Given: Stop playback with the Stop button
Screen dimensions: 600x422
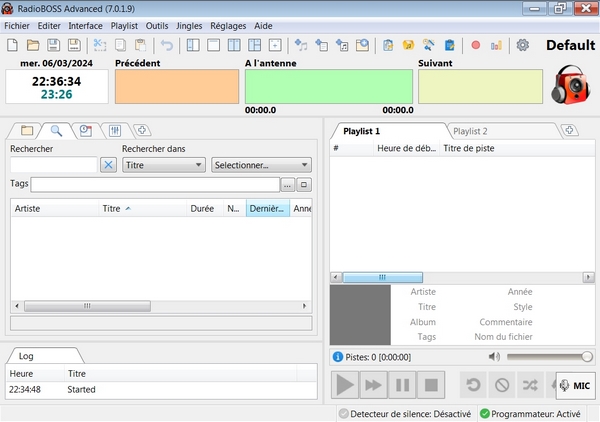Looking at the screenshot, I should (x=431, y=385).
